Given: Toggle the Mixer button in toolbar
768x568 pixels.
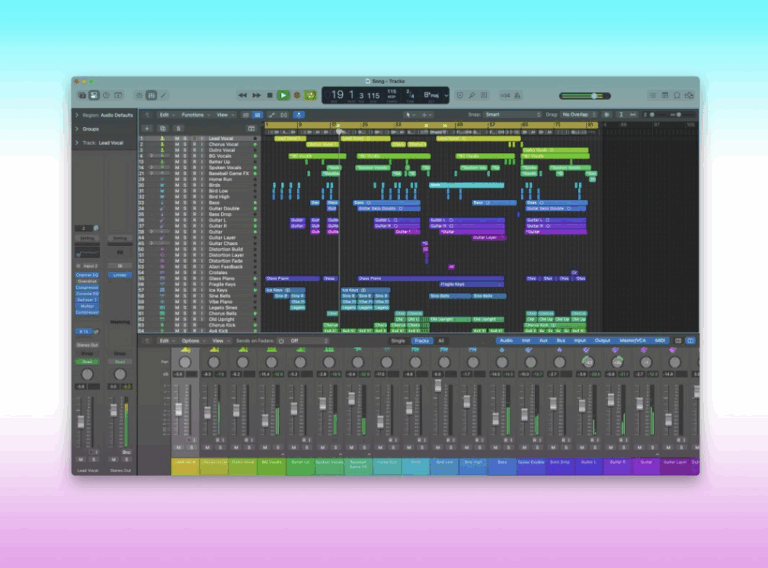Looking at the screenshot, I should 151,95.
